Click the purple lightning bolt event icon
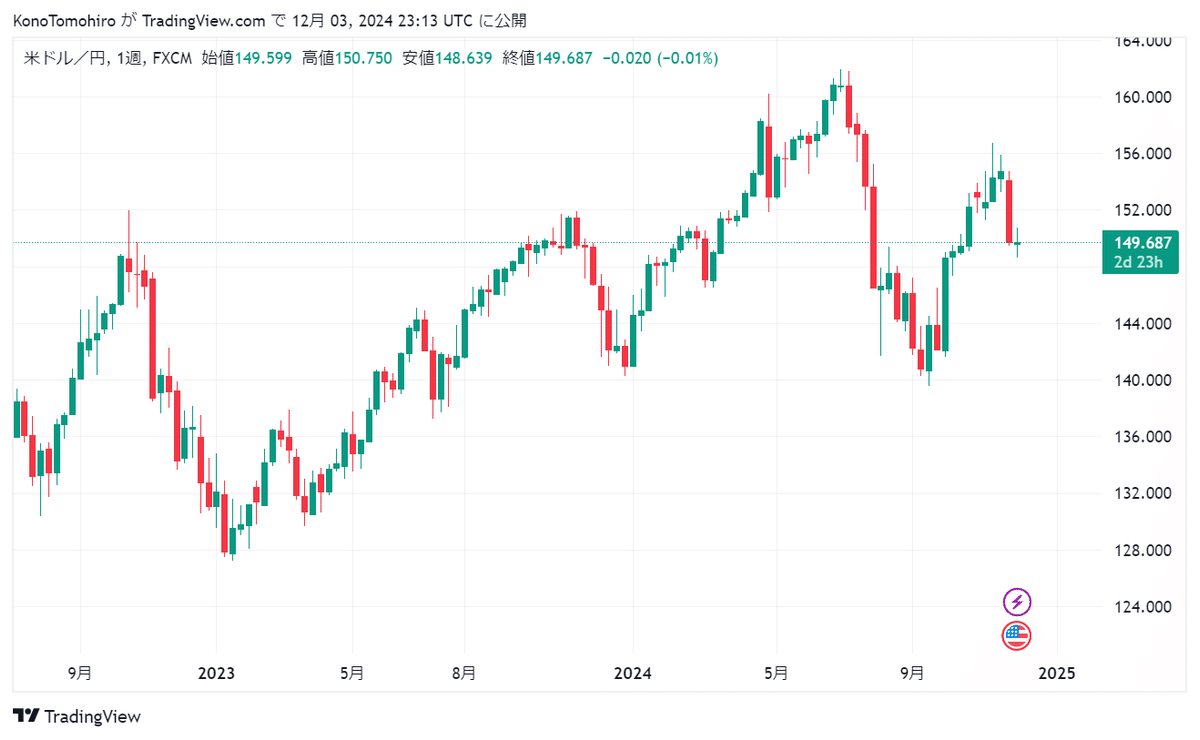 click(x=1017, y=602)
